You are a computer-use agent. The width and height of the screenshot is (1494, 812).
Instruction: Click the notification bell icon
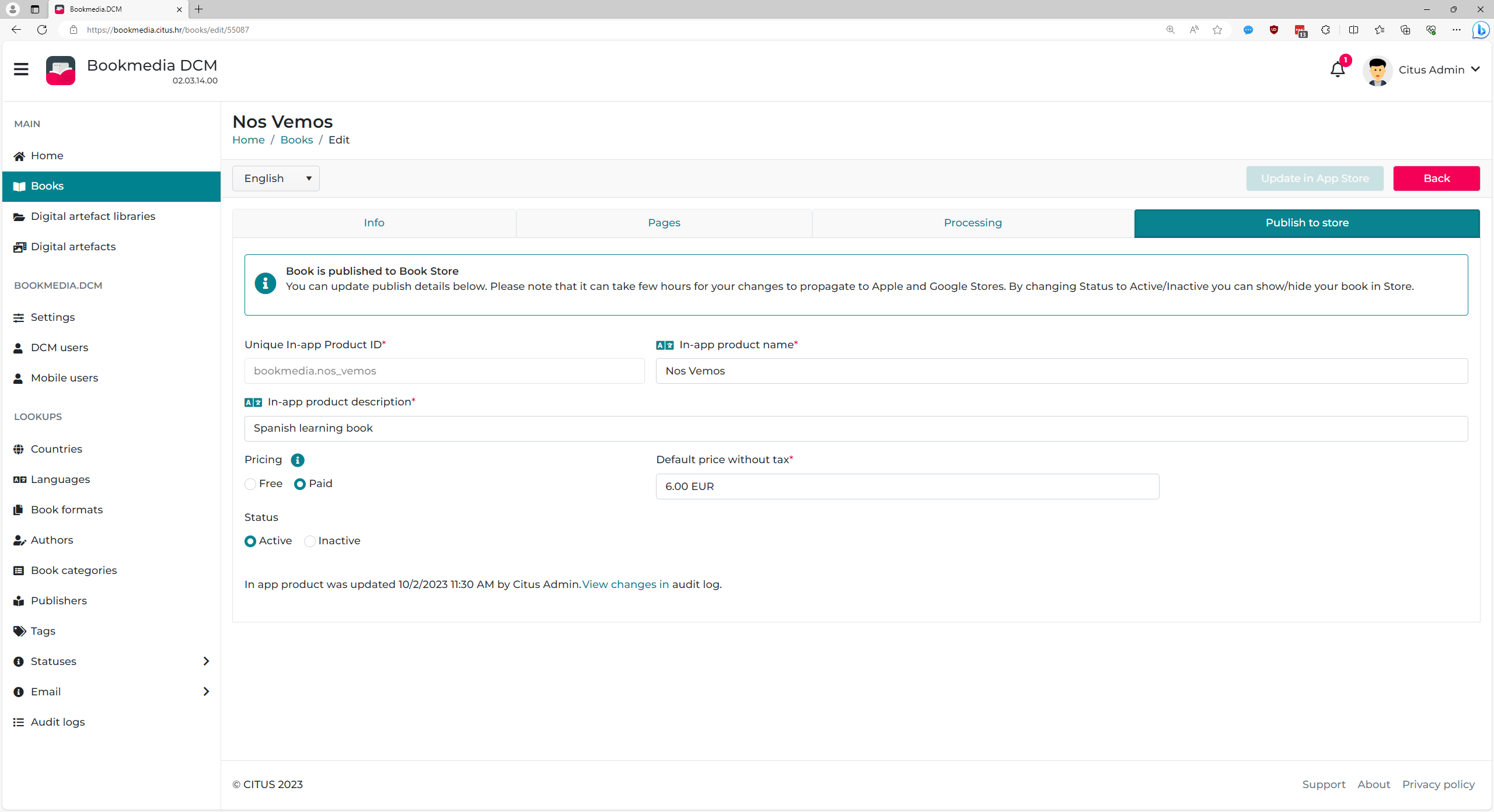pos(1337,70)
